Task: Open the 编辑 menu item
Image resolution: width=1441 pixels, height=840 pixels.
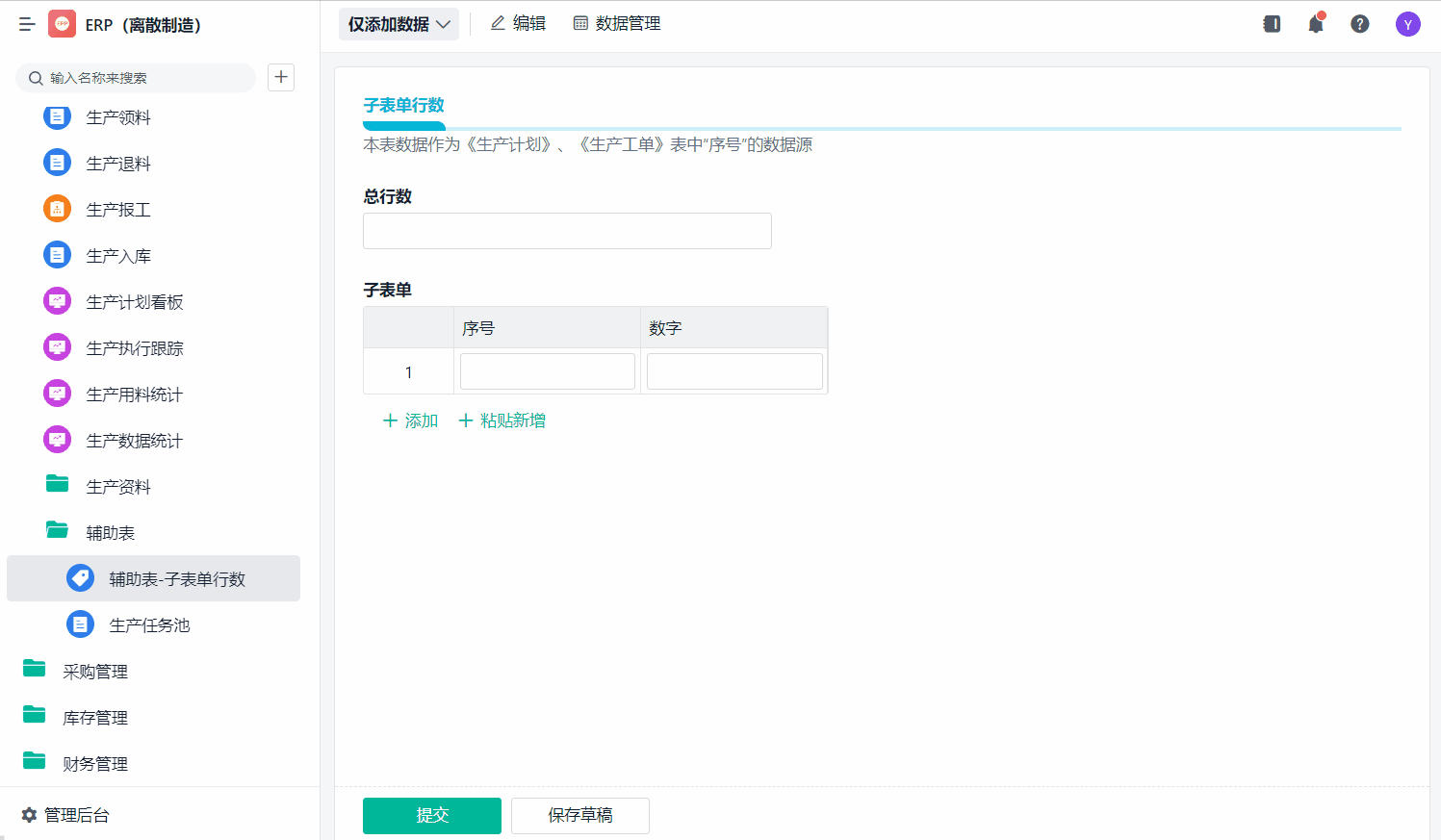Action: click(x=518, y=24)
